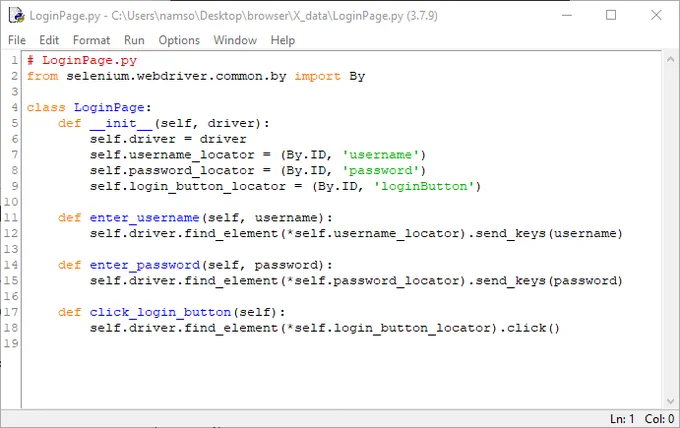Open the Help menu
The height and width of the screenshot is (428, 680).
[283, 40]
